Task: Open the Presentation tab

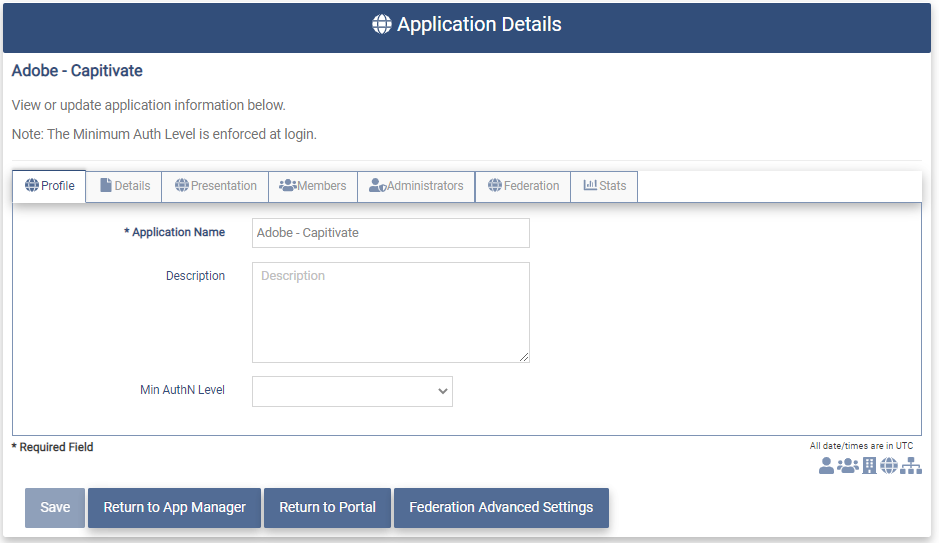Action: tap(216, 186)
